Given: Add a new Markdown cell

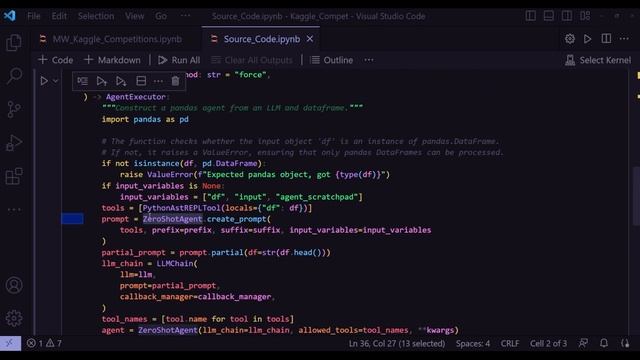Looking at the screenshot, I should 112,60.
